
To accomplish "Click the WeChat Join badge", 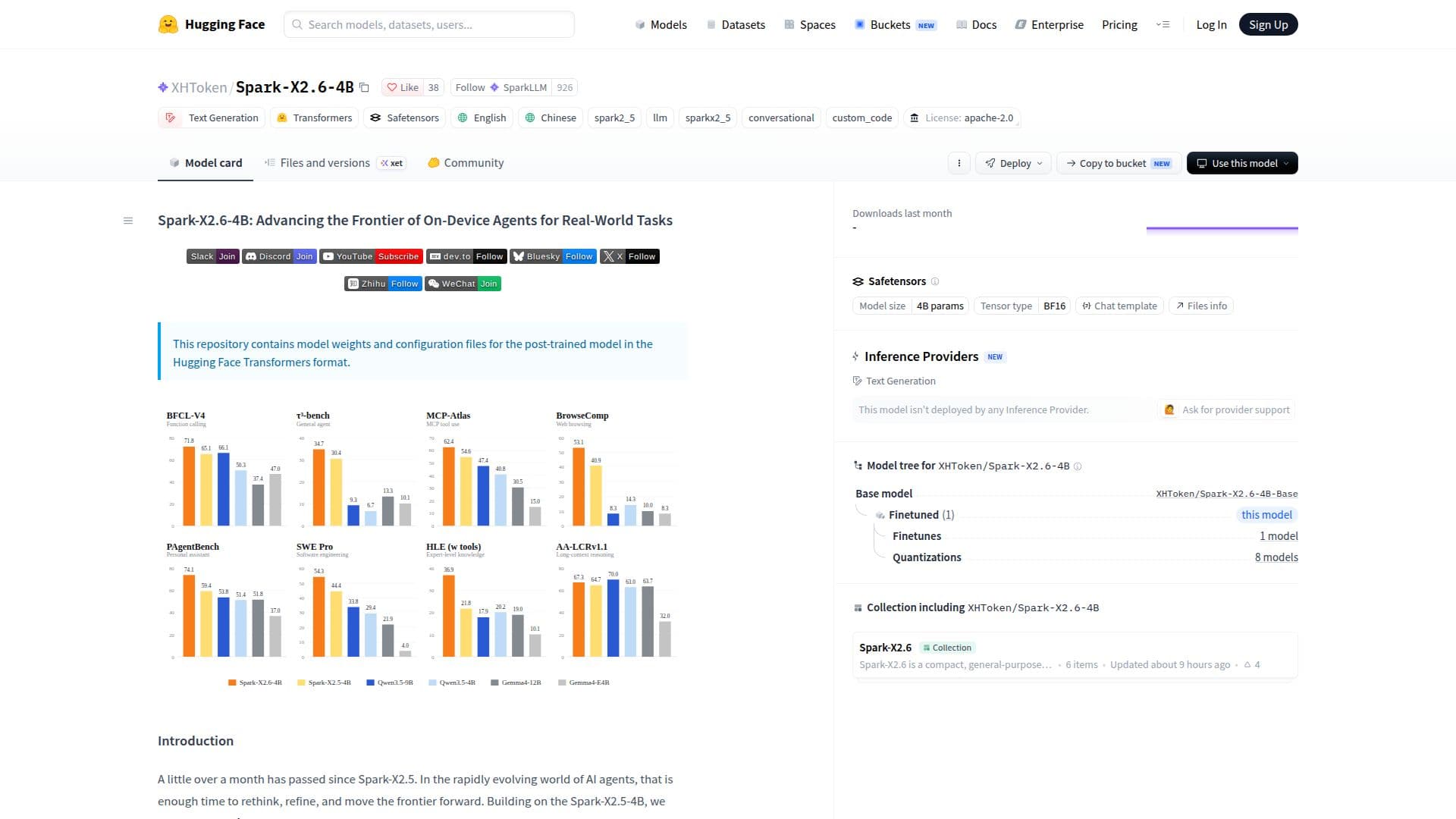I will pos(463,284).
